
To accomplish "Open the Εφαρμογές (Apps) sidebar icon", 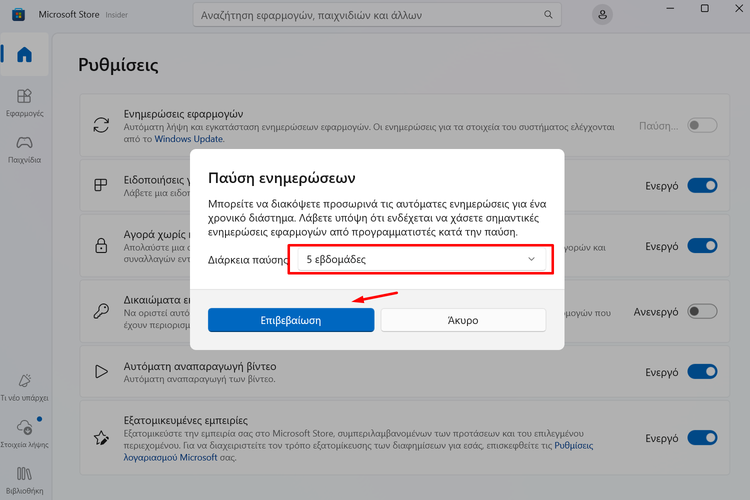I will pos(24,96).
